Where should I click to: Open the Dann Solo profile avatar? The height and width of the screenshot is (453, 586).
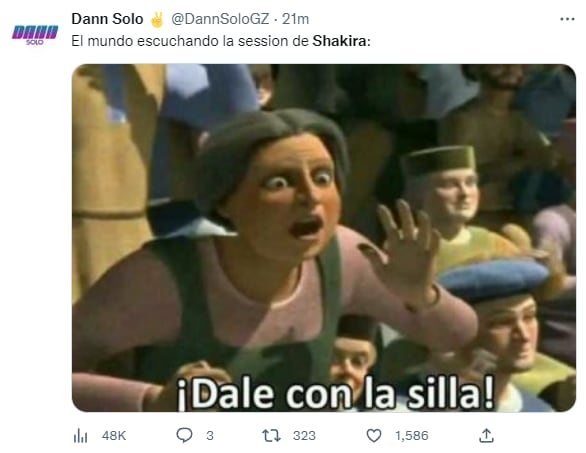click(x=35, y=34)
